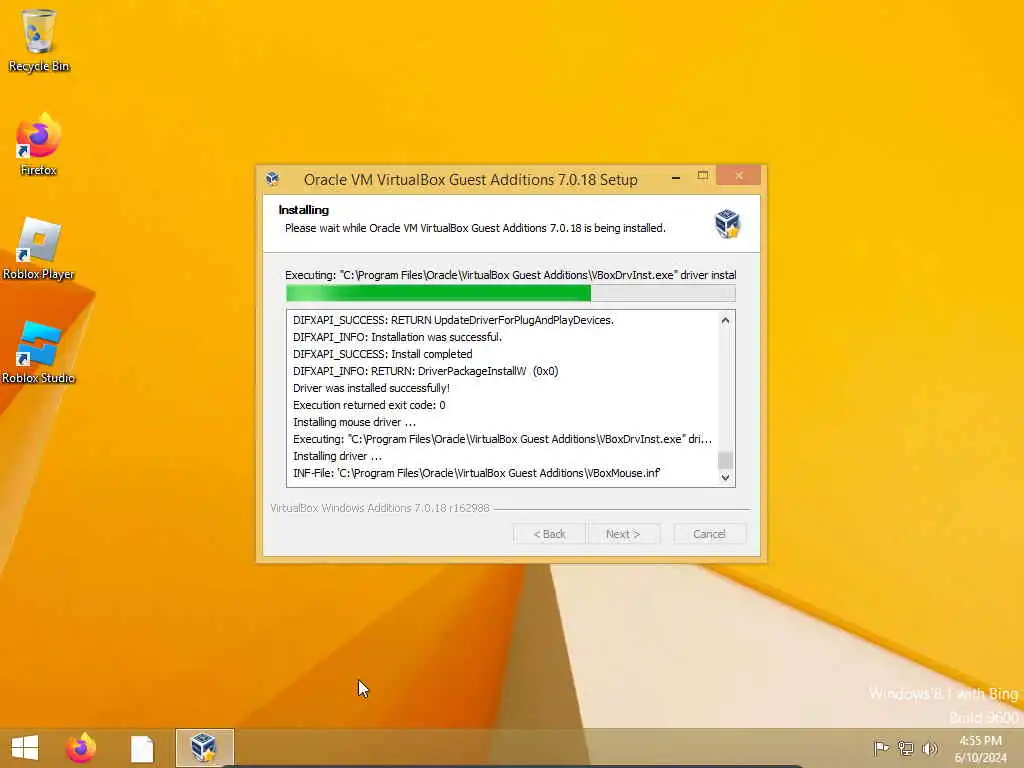Click the VirtualBox cube icon in installer header
The height and width of the screenshot is (768, 1024).
point(727,224)
